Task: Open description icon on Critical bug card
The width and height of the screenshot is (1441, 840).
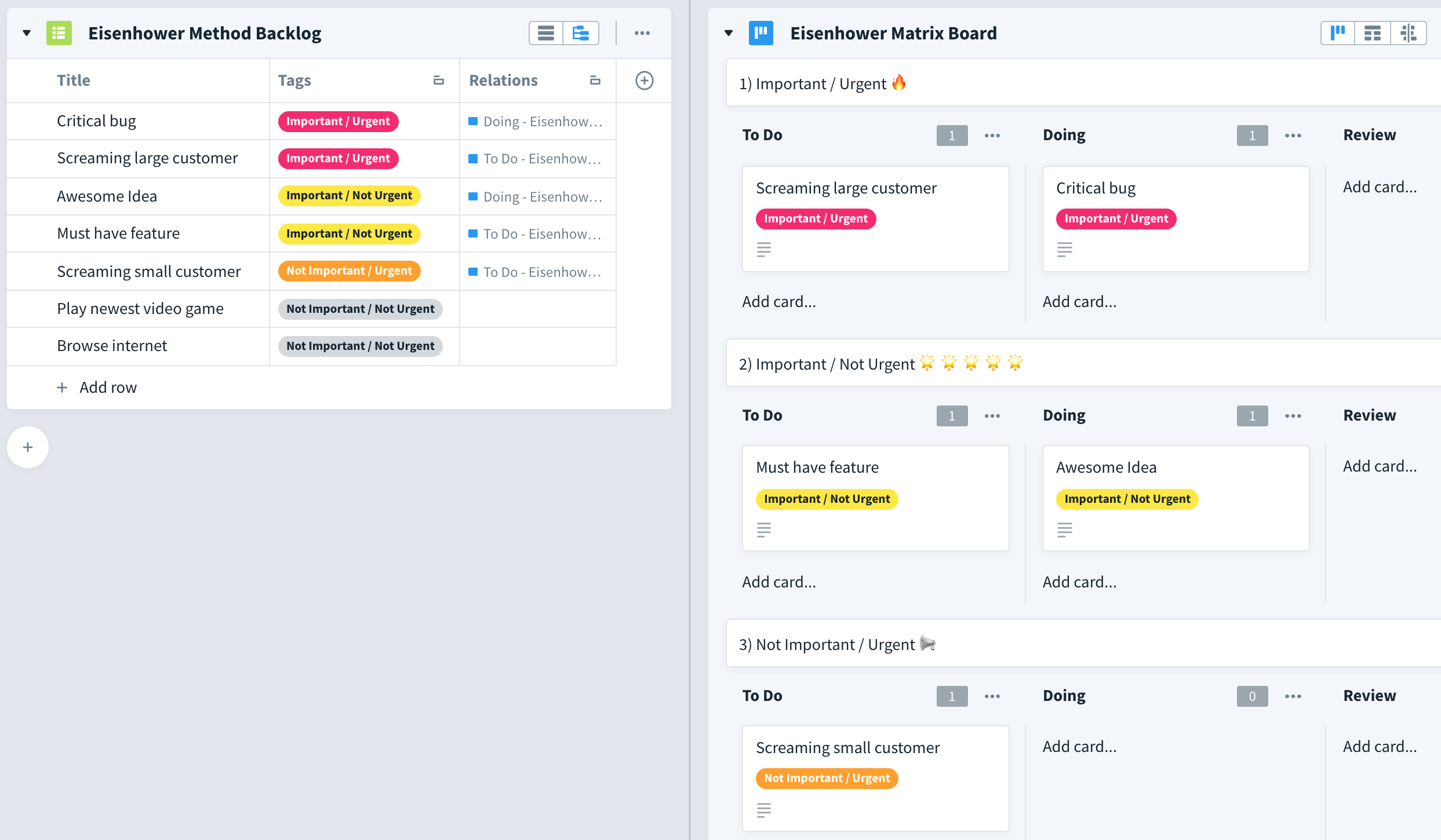Action: click(1064, 250)
